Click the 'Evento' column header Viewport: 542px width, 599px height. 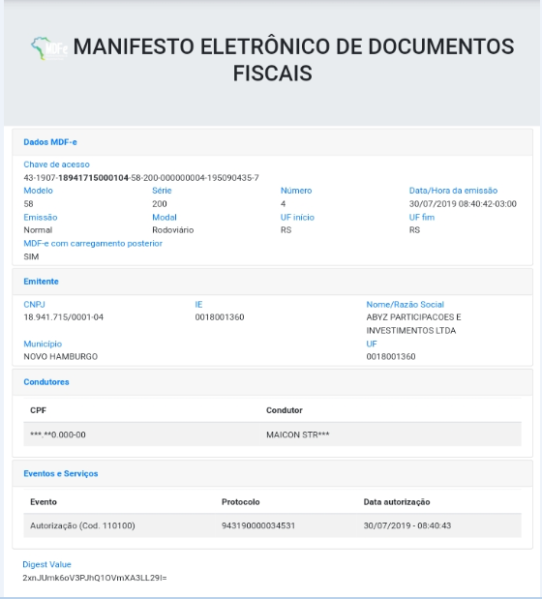(44, 502)
